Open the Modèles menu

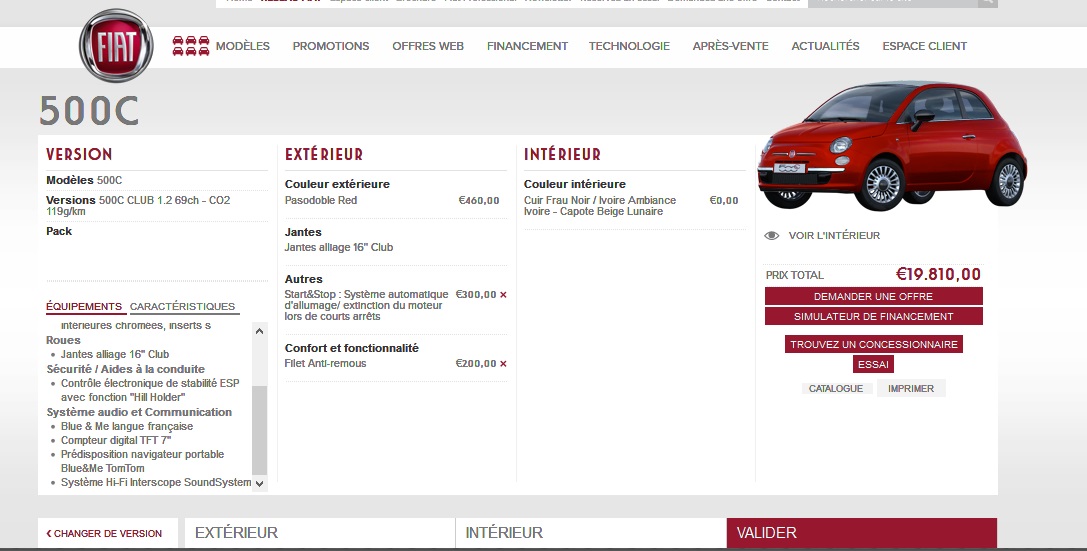click(243, 46)
